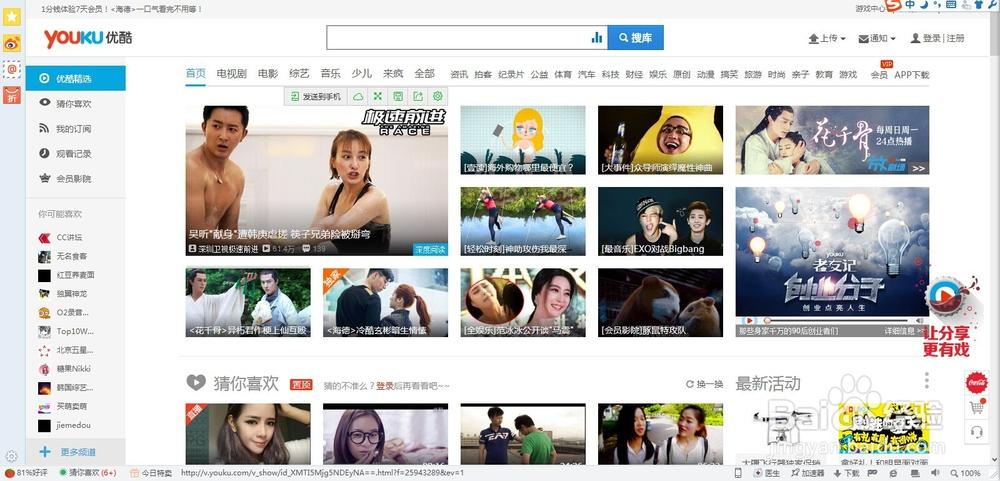The image size is (1000, 481).
Task: Open the mail @ icon in sidebar
Action: [12, 69]
